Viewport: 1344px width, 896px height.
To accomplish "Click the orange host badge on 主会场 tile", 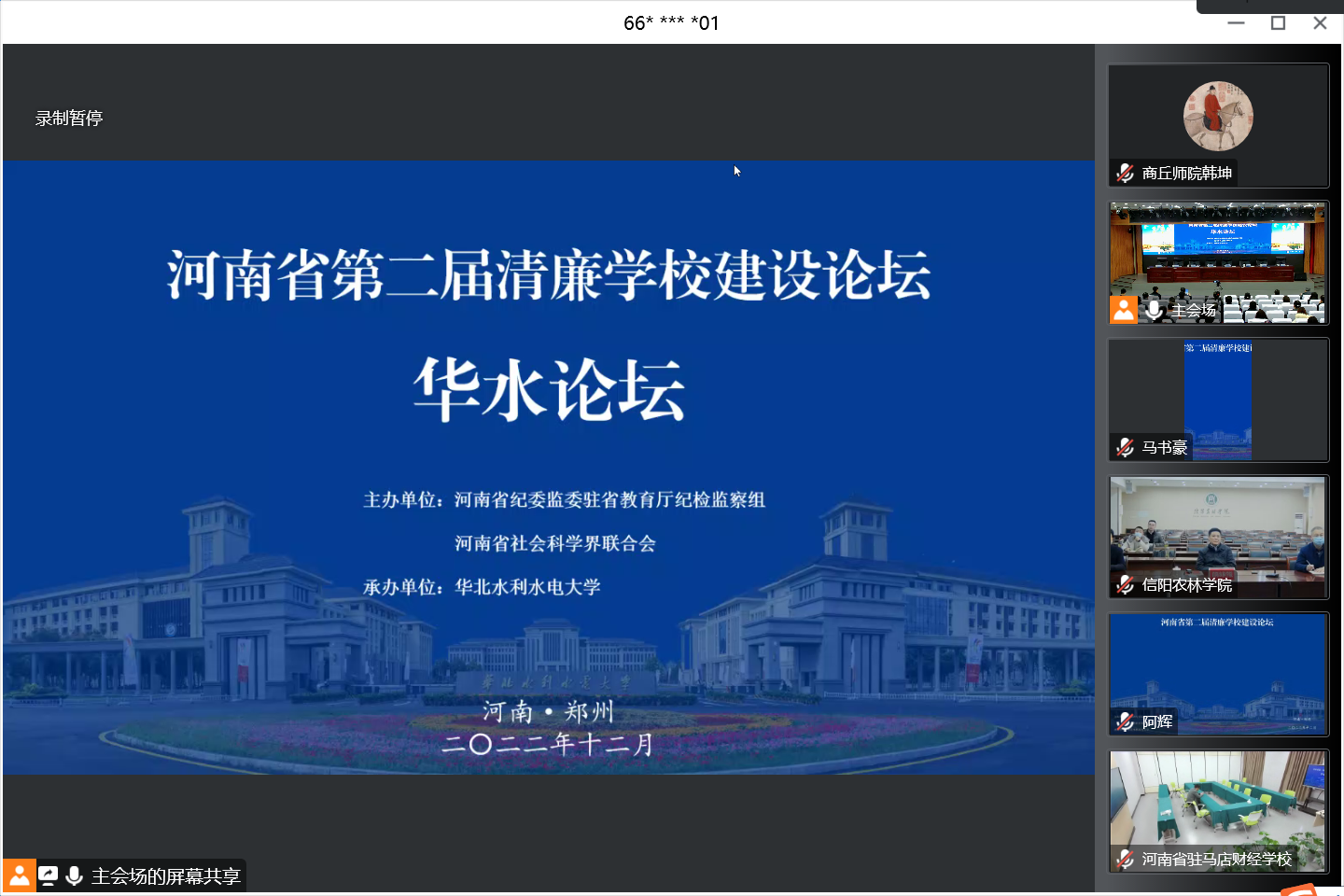I will (x=1124, y=310).
